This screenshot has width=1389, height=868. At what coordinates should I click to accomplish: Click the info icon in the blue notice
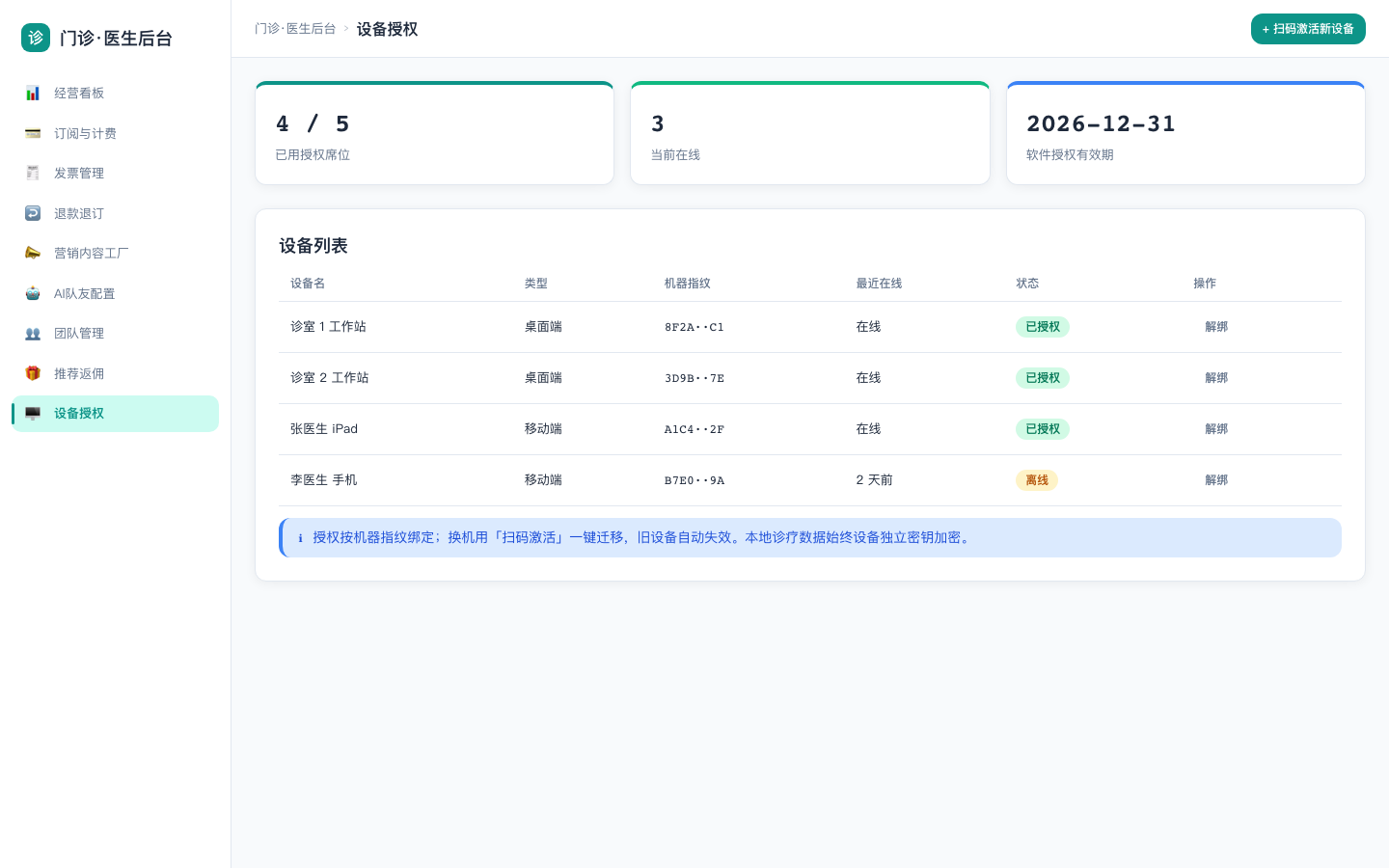coord(300,538)
